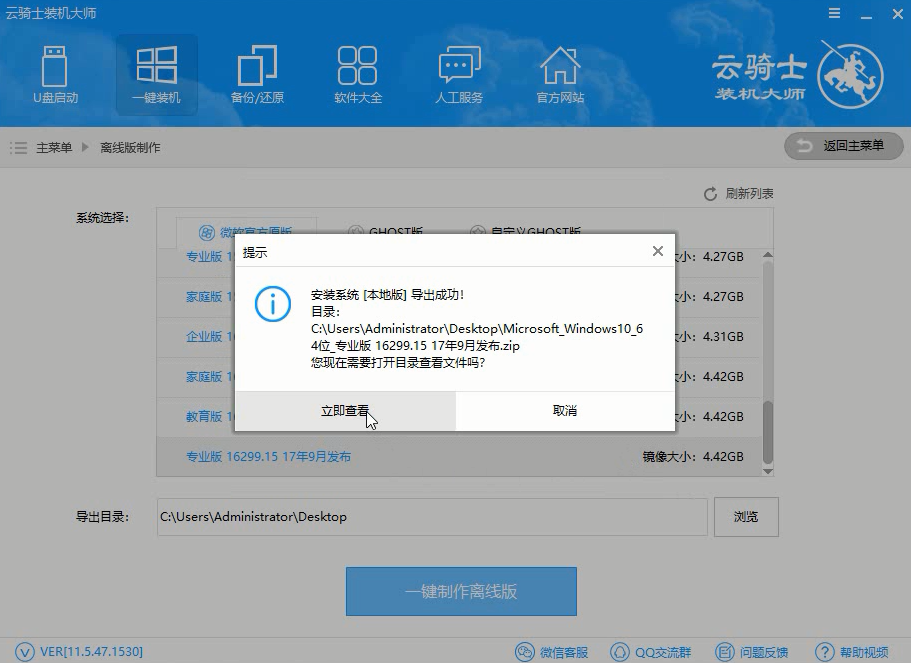
Task: Click 立即查看 in the dialog
Action: coord(346,411)
